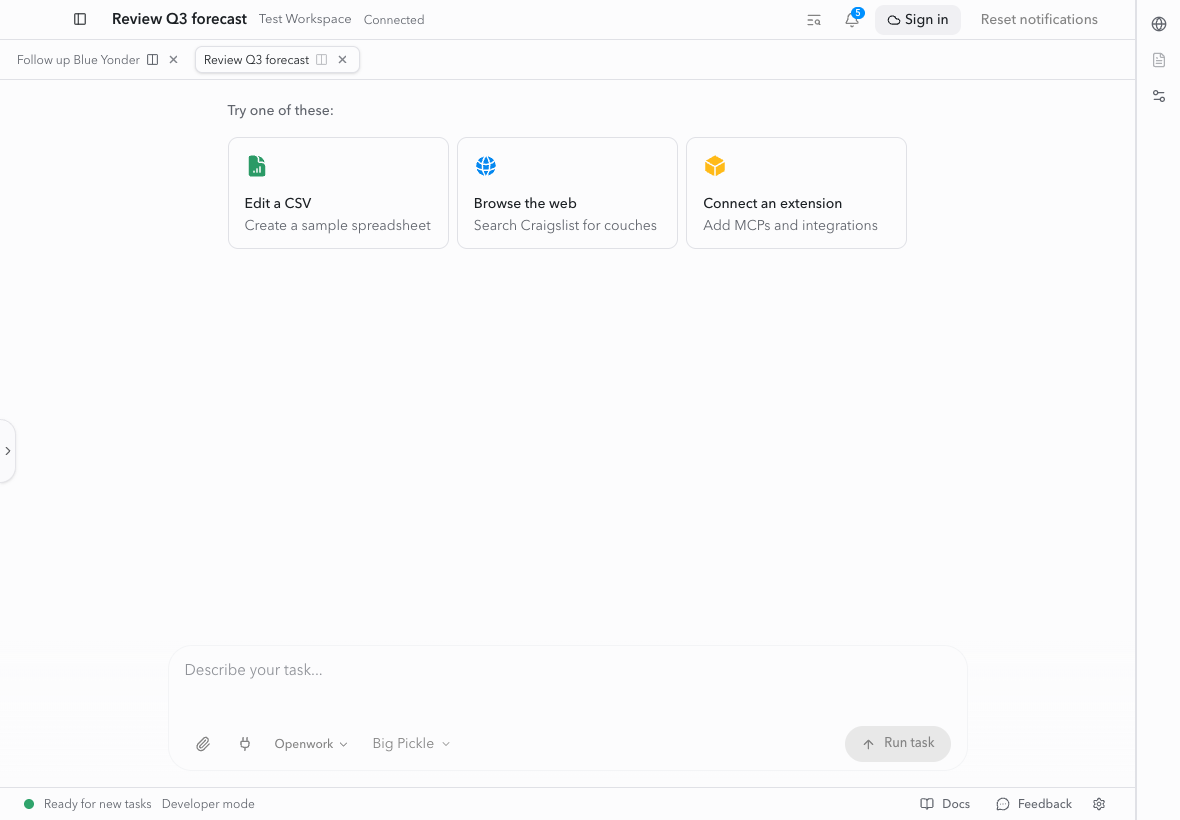Screen dimensions: 1180x820
Task: Switch to Follow up Blue Yonder tab
Action: [78, 60]
